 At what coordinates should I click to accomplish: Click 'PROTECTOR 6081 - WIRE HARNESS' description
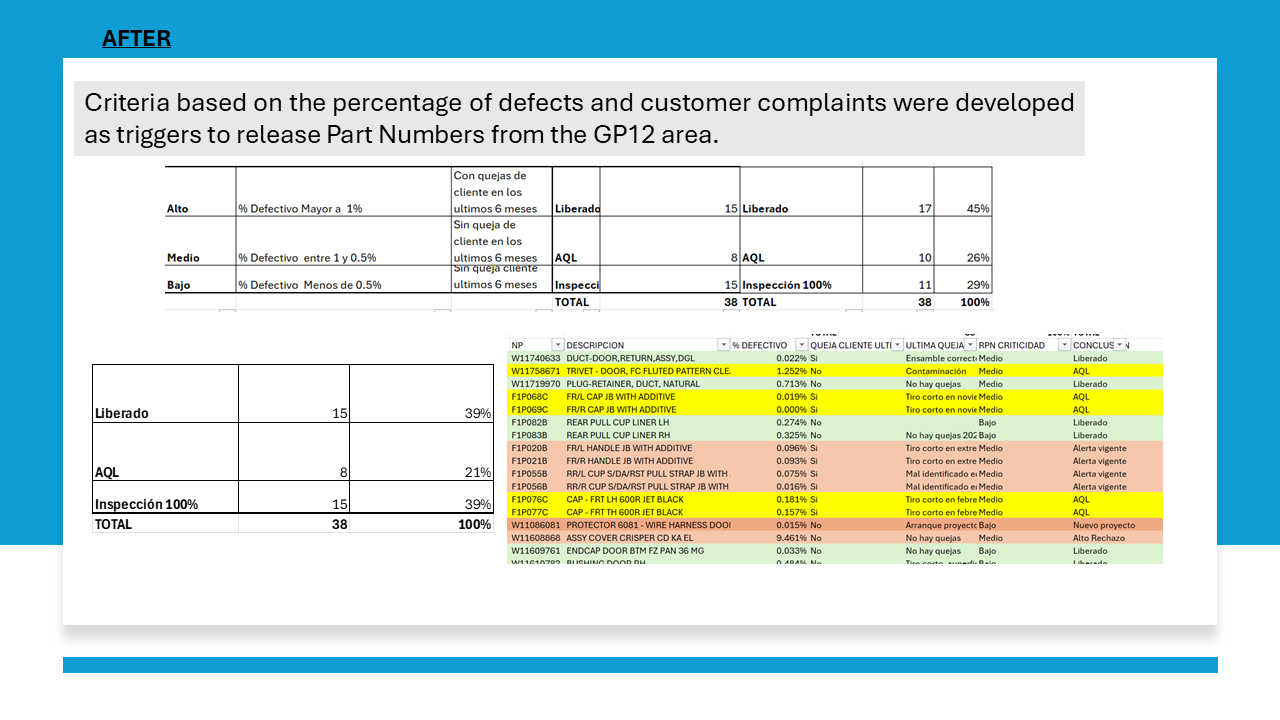(x=648, y=525)
